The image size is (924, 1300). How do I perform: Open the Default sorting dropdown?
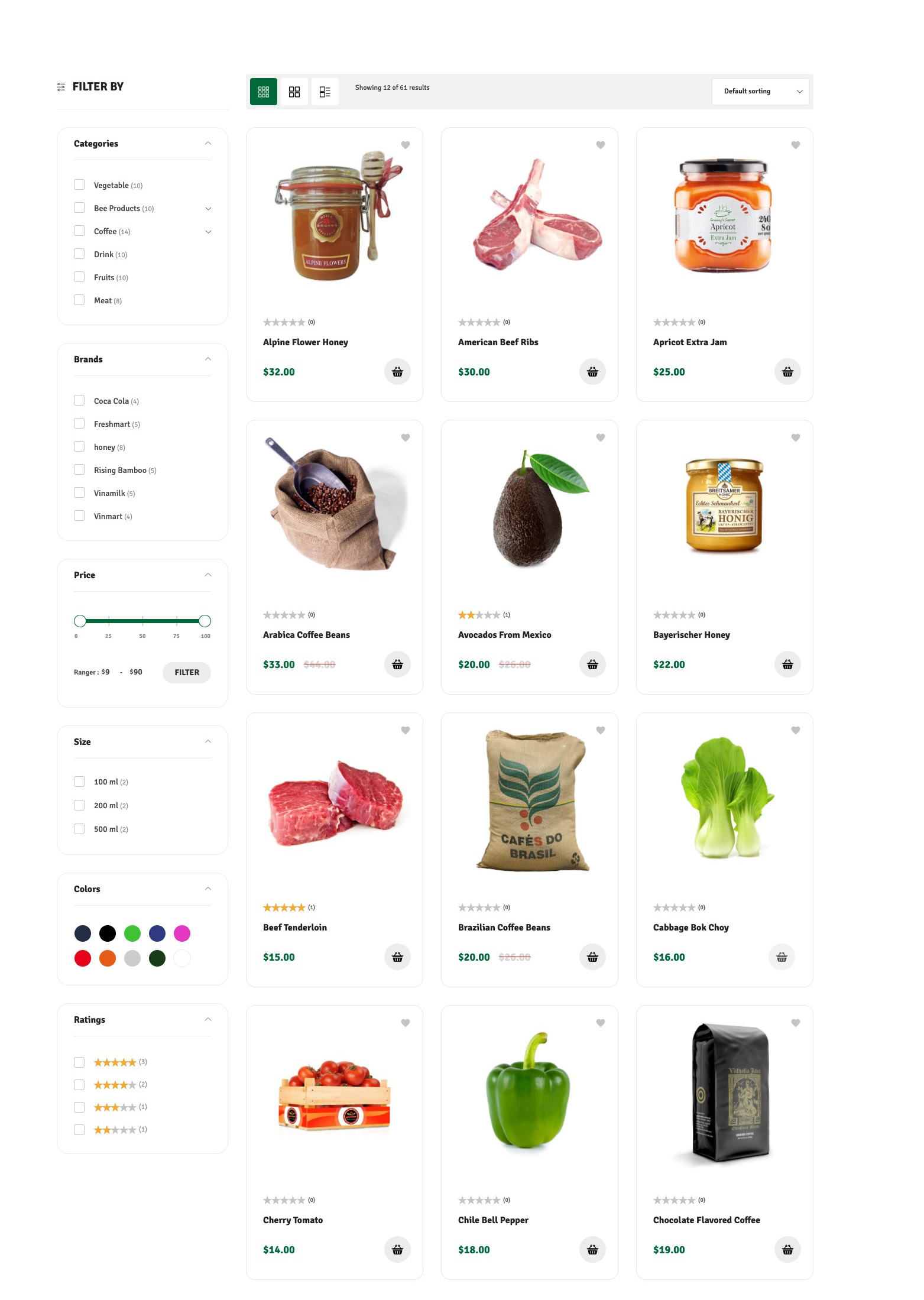(760, 92)
